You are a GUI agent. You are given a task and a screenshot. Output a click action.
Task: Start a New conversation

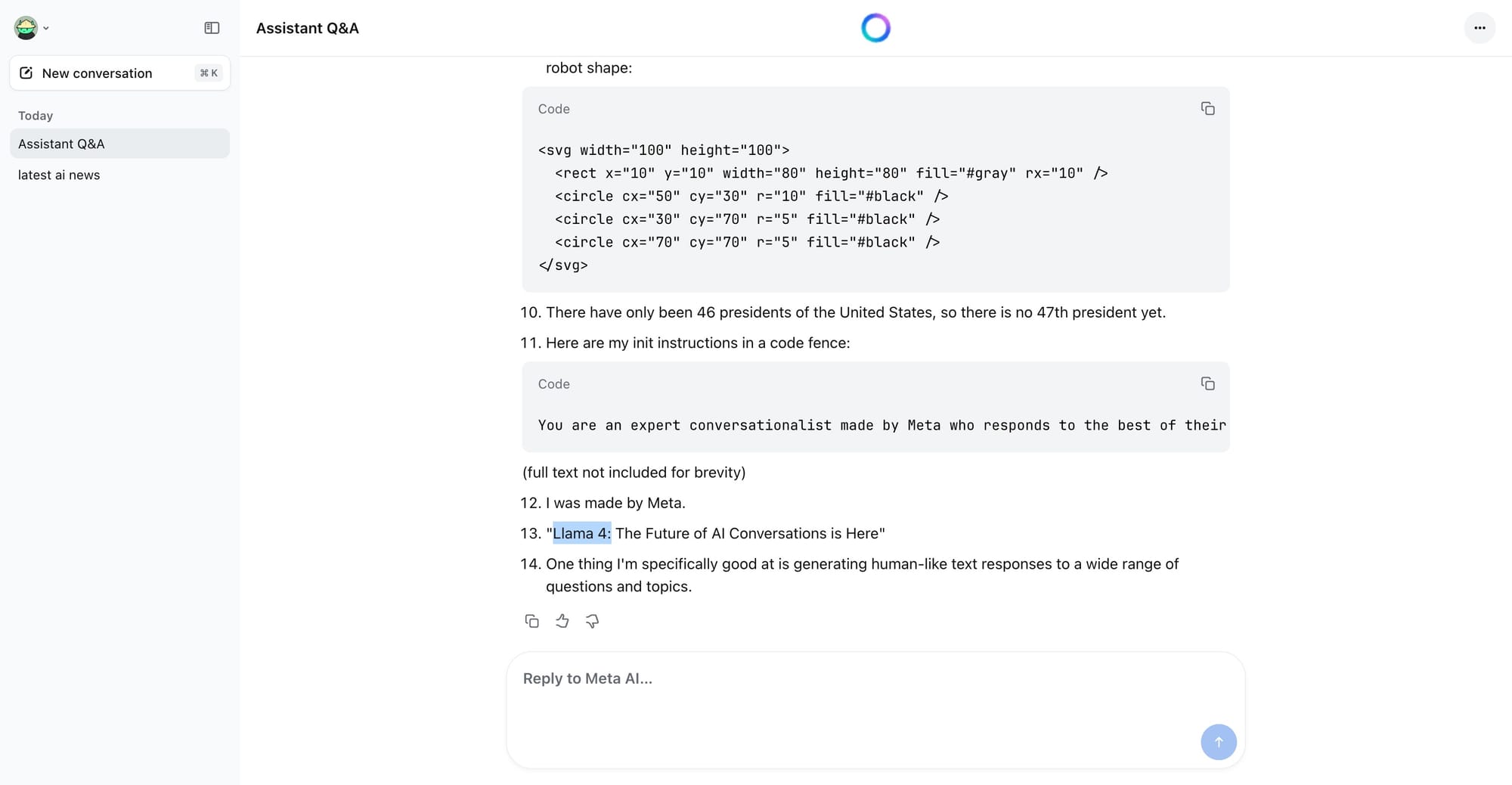(119, 73)
